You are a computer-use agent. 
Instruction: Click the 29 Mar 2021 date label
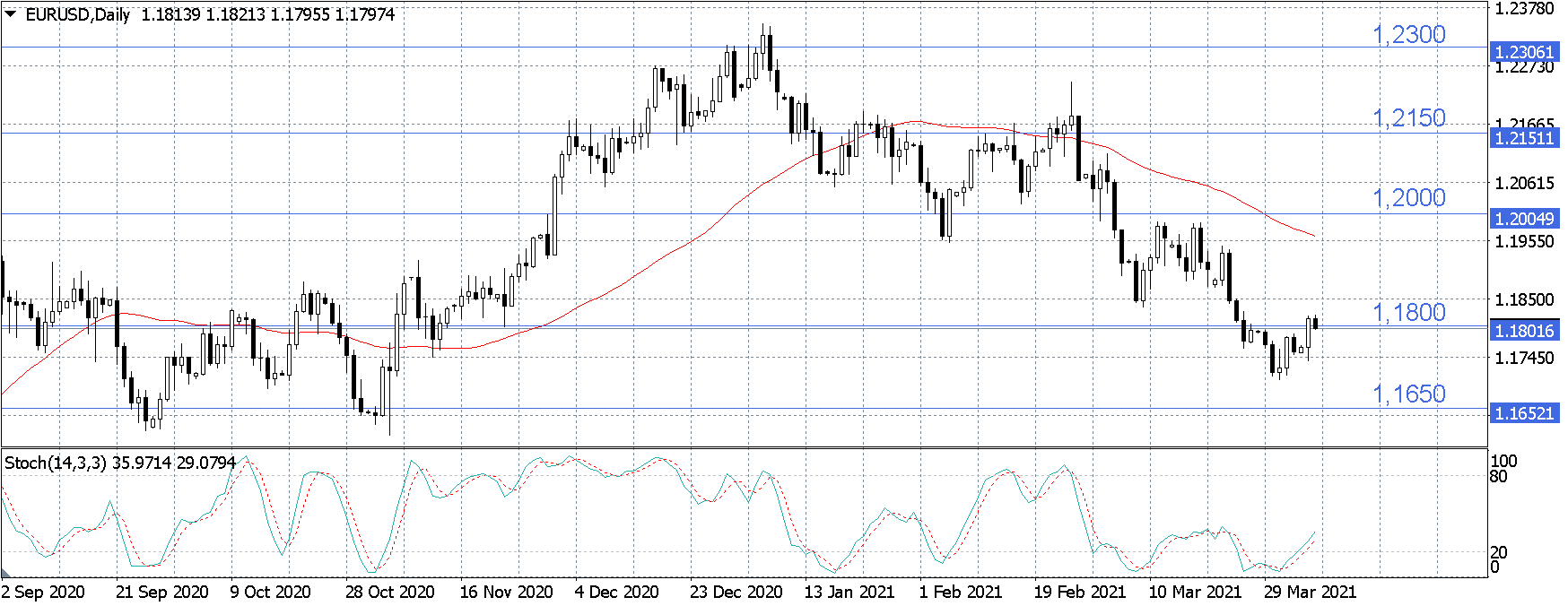tap(1310, 592)
